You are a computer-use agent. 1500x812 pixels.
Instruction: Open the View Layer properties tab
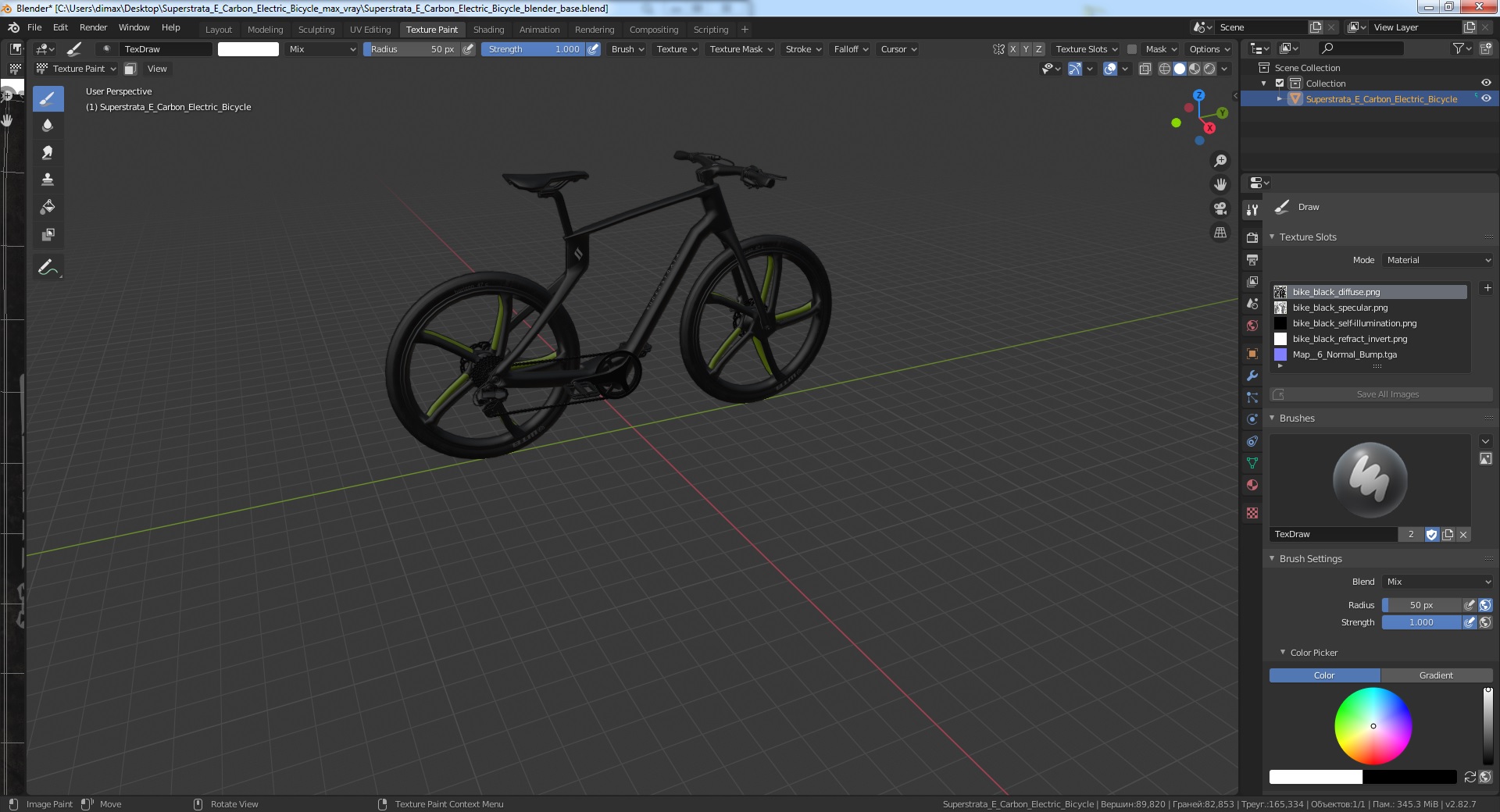pos(1252,281)
